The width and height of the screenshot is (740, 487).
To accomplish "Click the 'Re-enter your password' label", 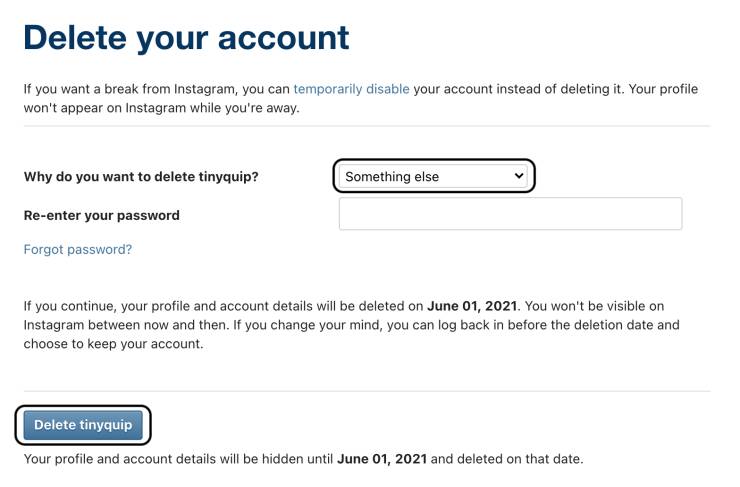I will pyautogui.click(x=102, y=215).
